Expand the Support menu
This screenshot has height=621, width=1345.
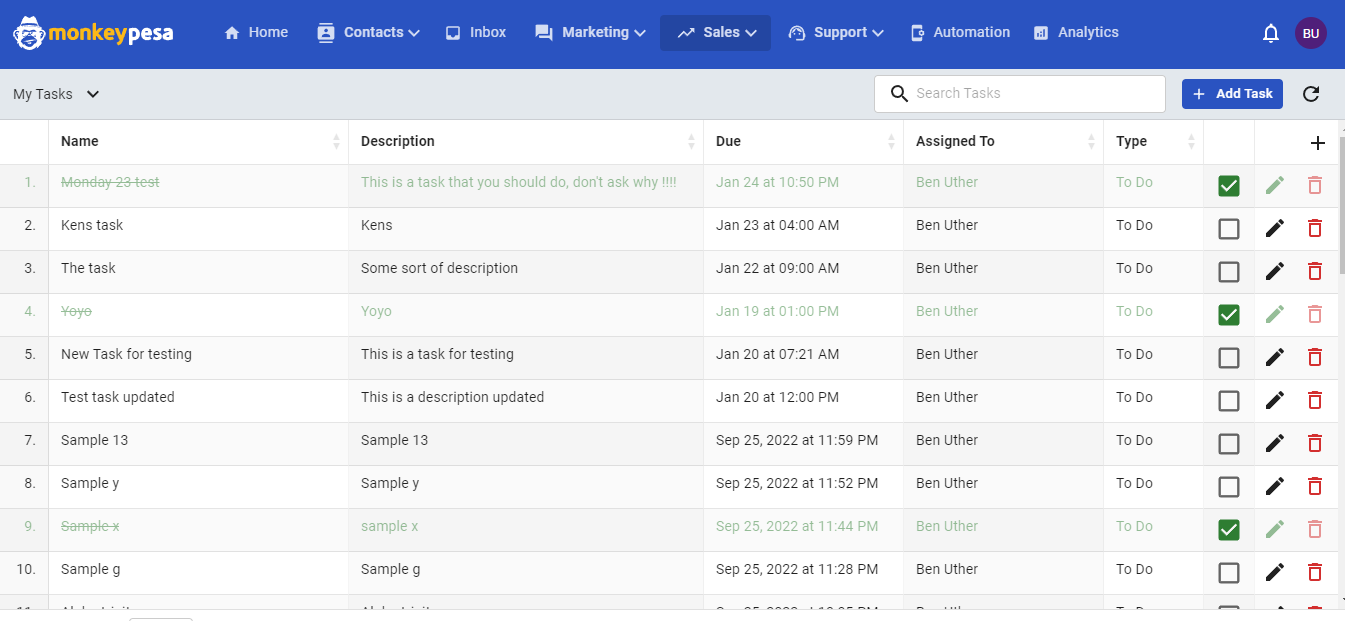[836, 33]
